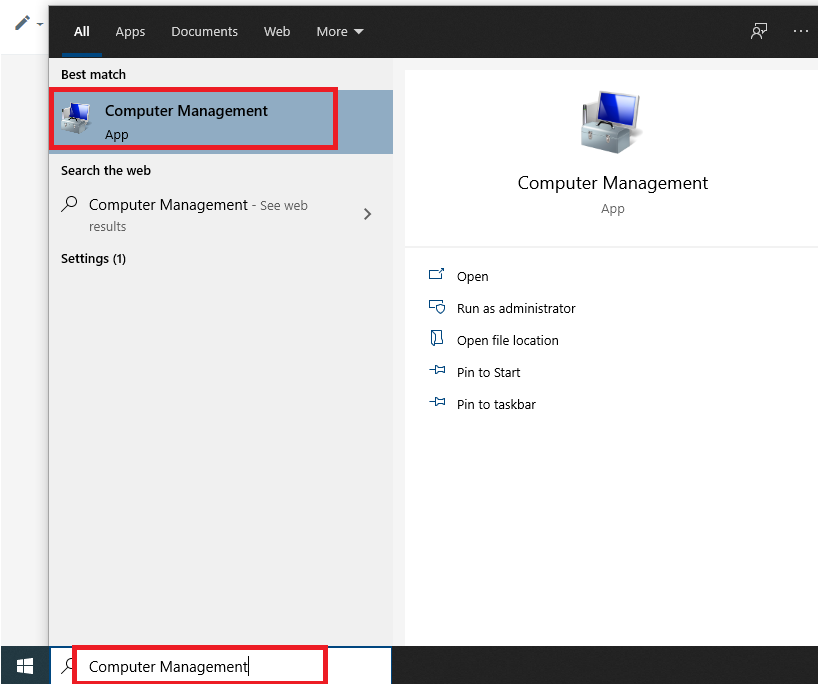This screenshot has width=818, height=684.
Task: Click the Run as administrator shield icon
Action: point(437,306)
